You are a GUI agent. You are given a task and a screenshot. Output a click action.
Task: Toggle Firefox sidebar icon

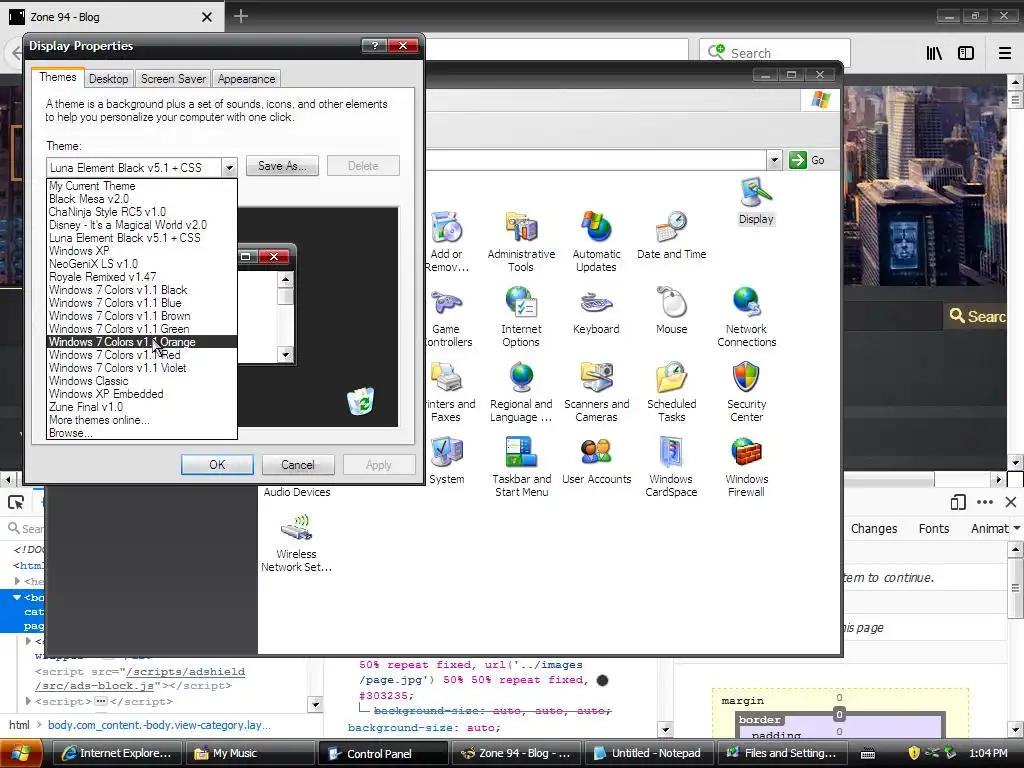coord(966,53)
